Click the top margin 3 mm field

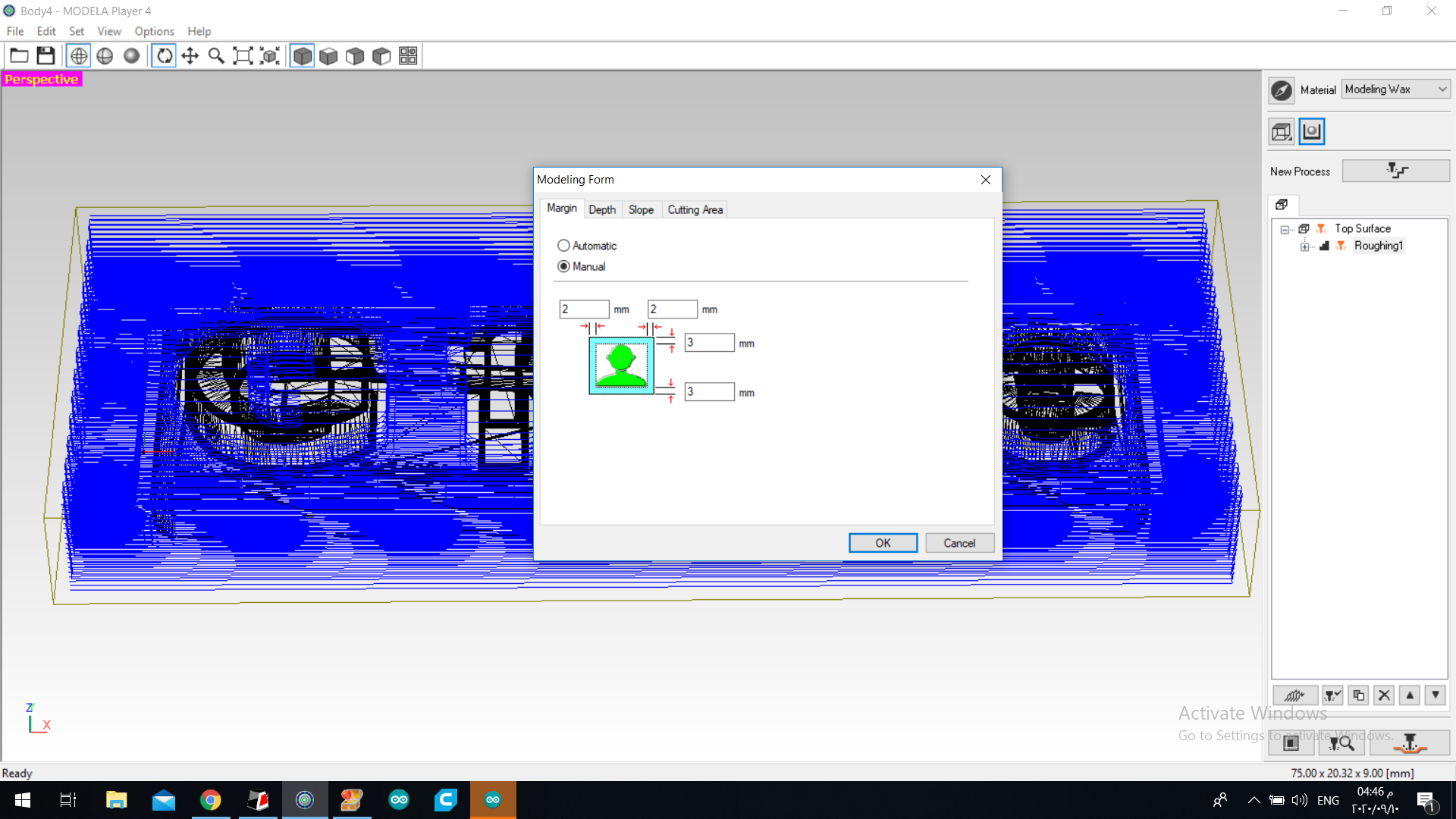click(x=709, y=343)
